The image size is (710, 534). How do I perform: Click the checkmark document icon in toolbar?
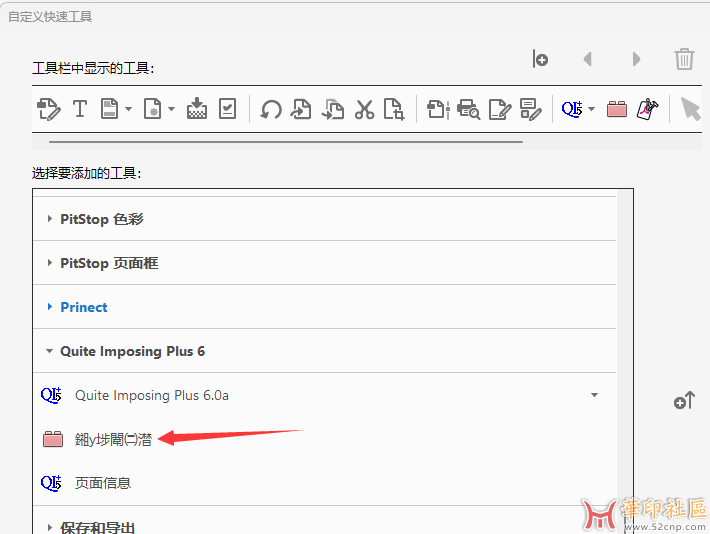[x=228, y=109]
